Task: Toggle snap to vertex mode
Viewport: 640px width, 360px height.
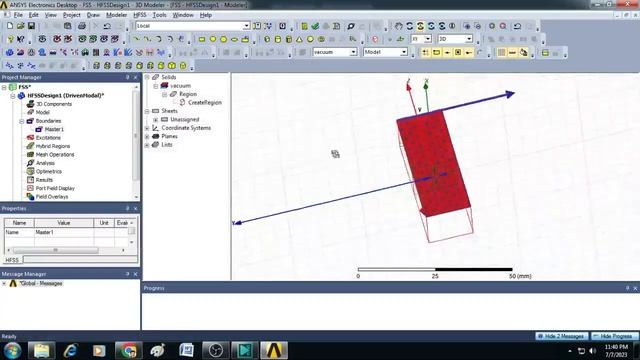Action: pyautogui.click(x=436, y=52)
